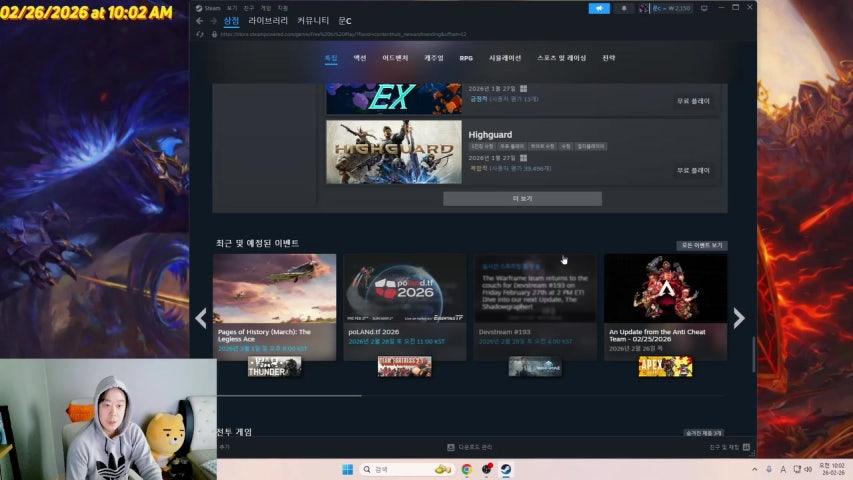Select the 라이브러리 (Library) tab

268,21
